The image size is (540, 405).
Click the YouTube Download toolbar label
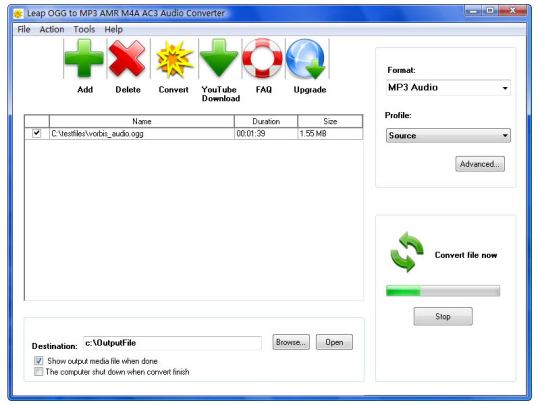pyautogui.click(x=220, y=94)
